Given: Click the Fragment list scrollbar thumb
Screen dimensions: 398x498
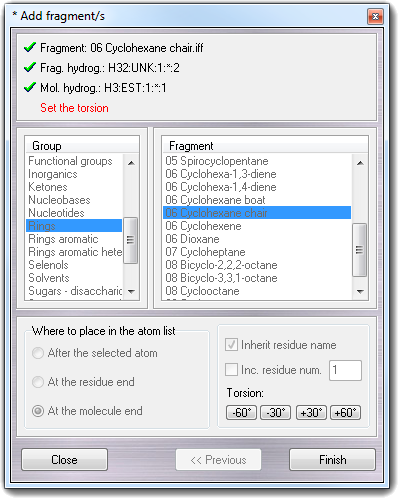Looking at the screenshot, I should [x=359, y=250].
